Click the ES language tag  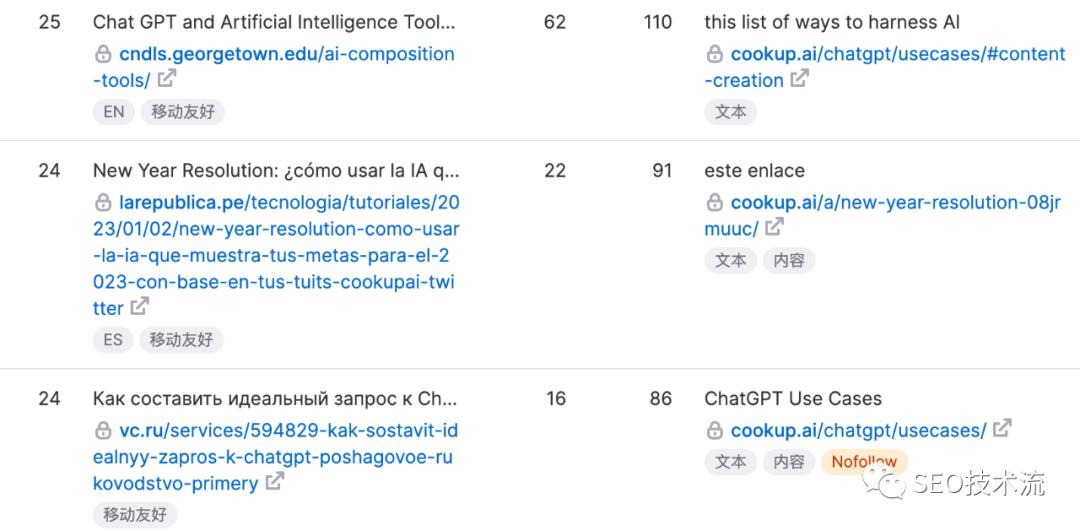(x=113, y=340)
